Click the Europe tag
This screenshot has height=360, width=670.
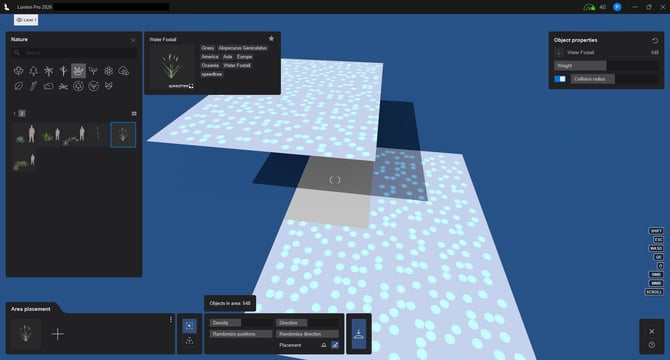click(x=244, y=57)
